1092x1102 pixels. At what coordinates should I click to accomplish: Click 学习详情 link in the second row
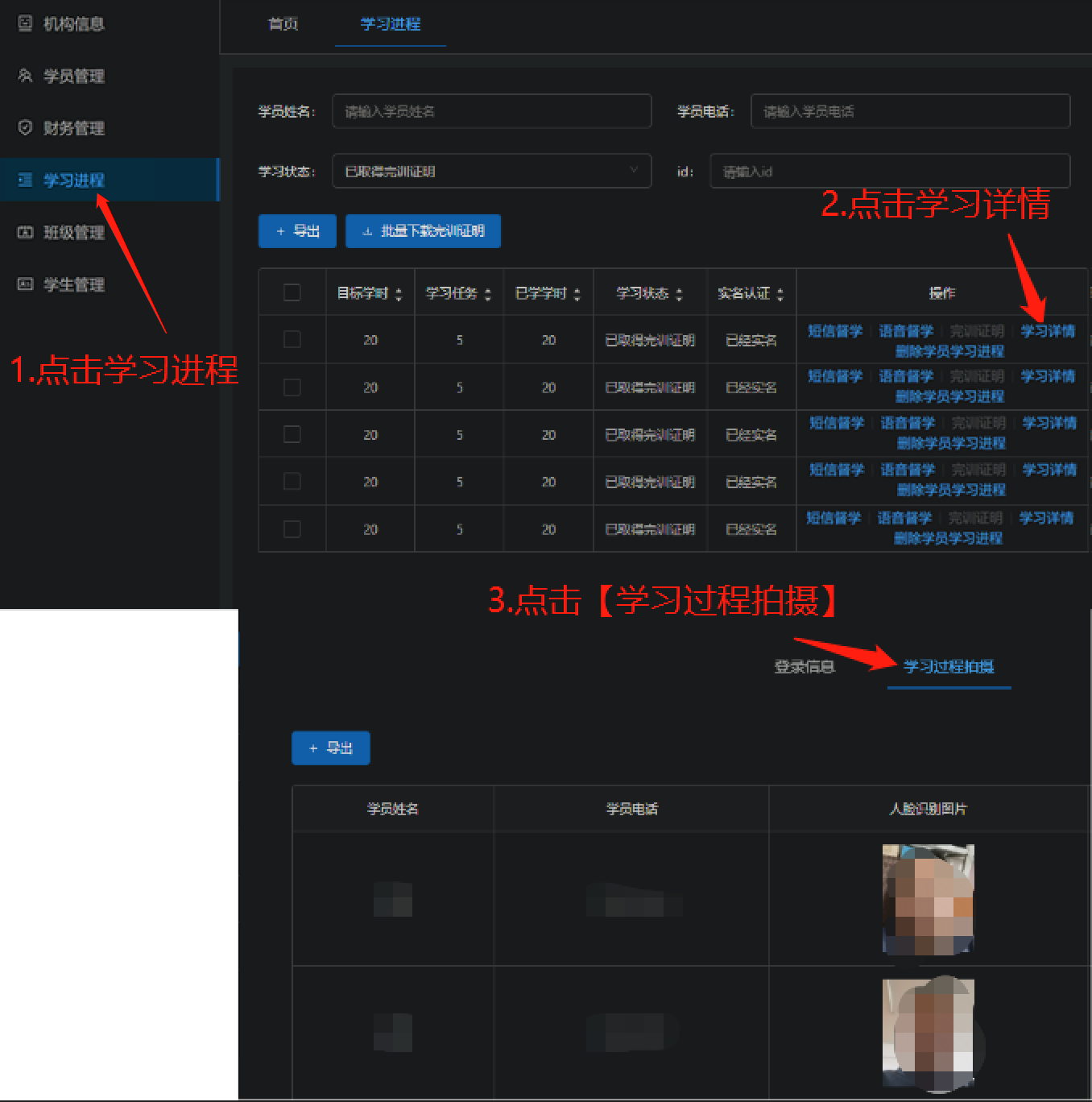tap(1048, 376)
